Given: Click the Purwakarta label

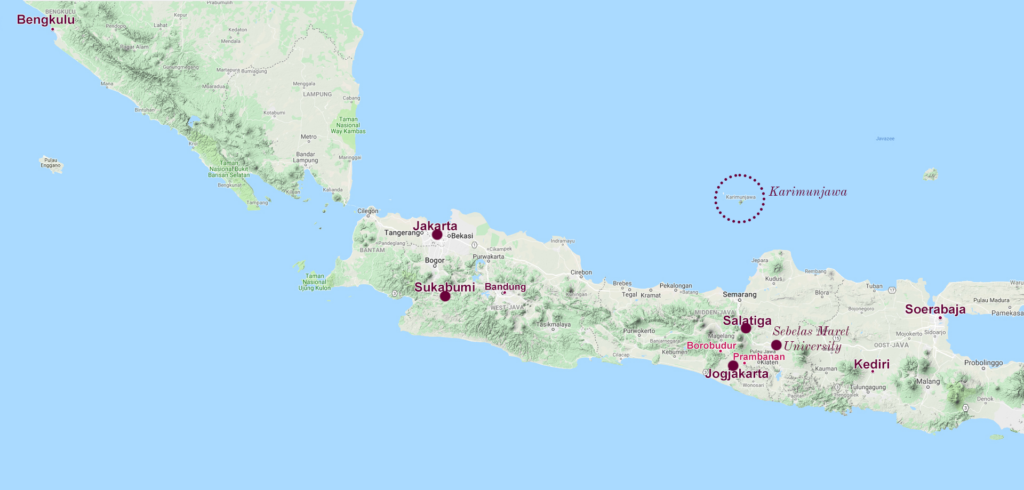Looking at the screenshot, I should [488, 257].
